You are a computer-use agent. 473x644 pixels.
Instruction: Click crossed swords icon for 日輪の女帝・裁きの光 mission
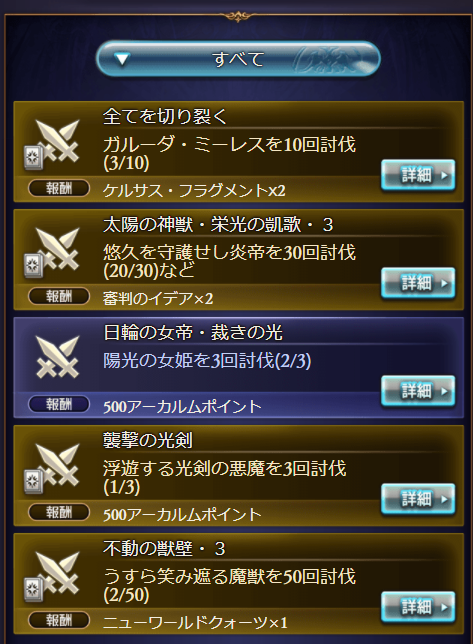pyautogui.click(x=58, y=357)
